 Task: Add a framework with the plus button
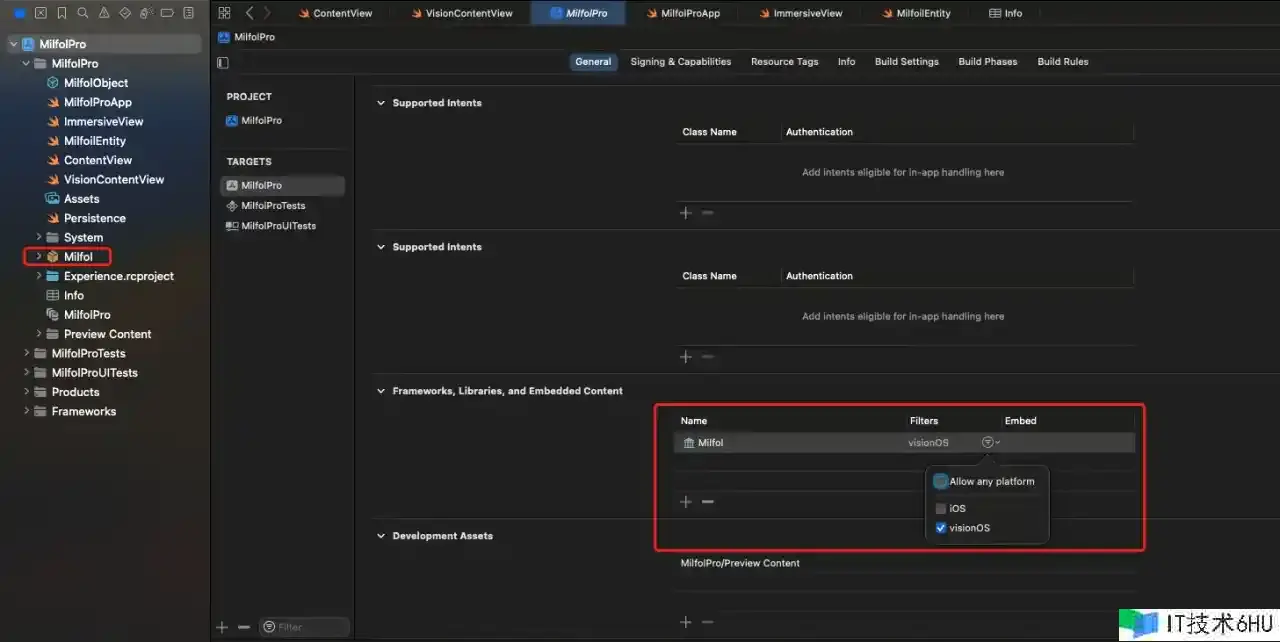tap(686, 502)
